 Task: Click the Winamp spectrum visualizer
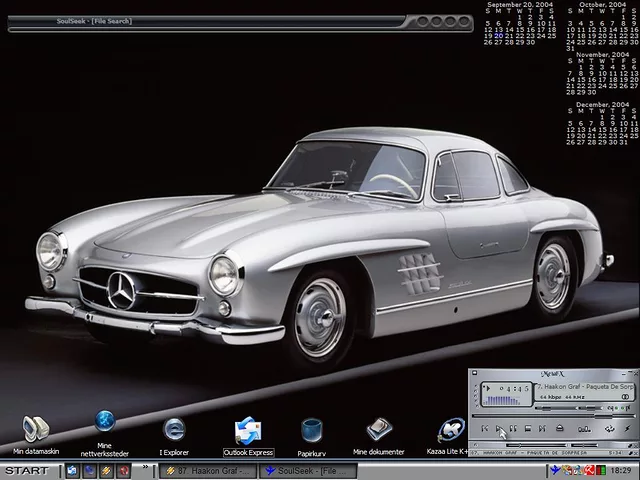(502, 400)
